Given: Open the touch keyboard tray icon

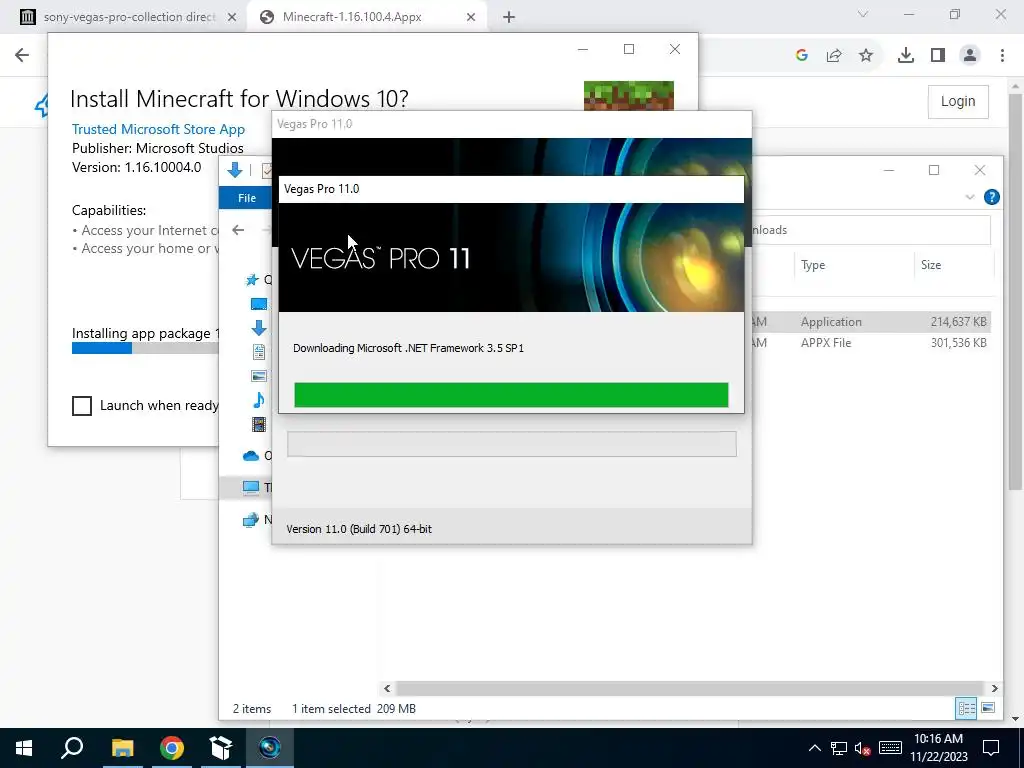Looking at the screenshot, I should tap(891, 748).
